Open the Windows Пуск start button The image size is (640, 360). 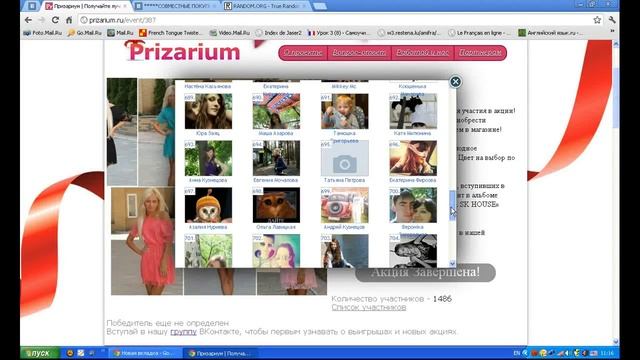(x=40, y=353)
